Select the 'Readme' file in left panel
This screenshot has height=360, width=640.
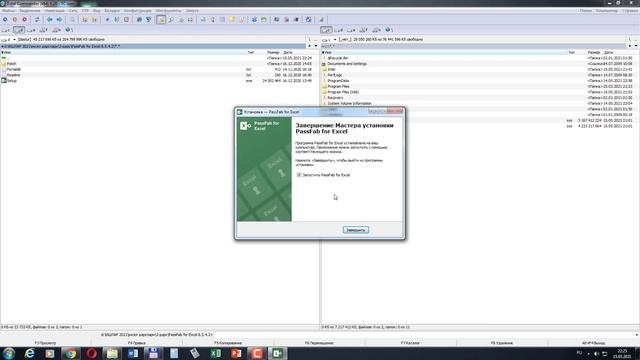[x=13, y=75]
